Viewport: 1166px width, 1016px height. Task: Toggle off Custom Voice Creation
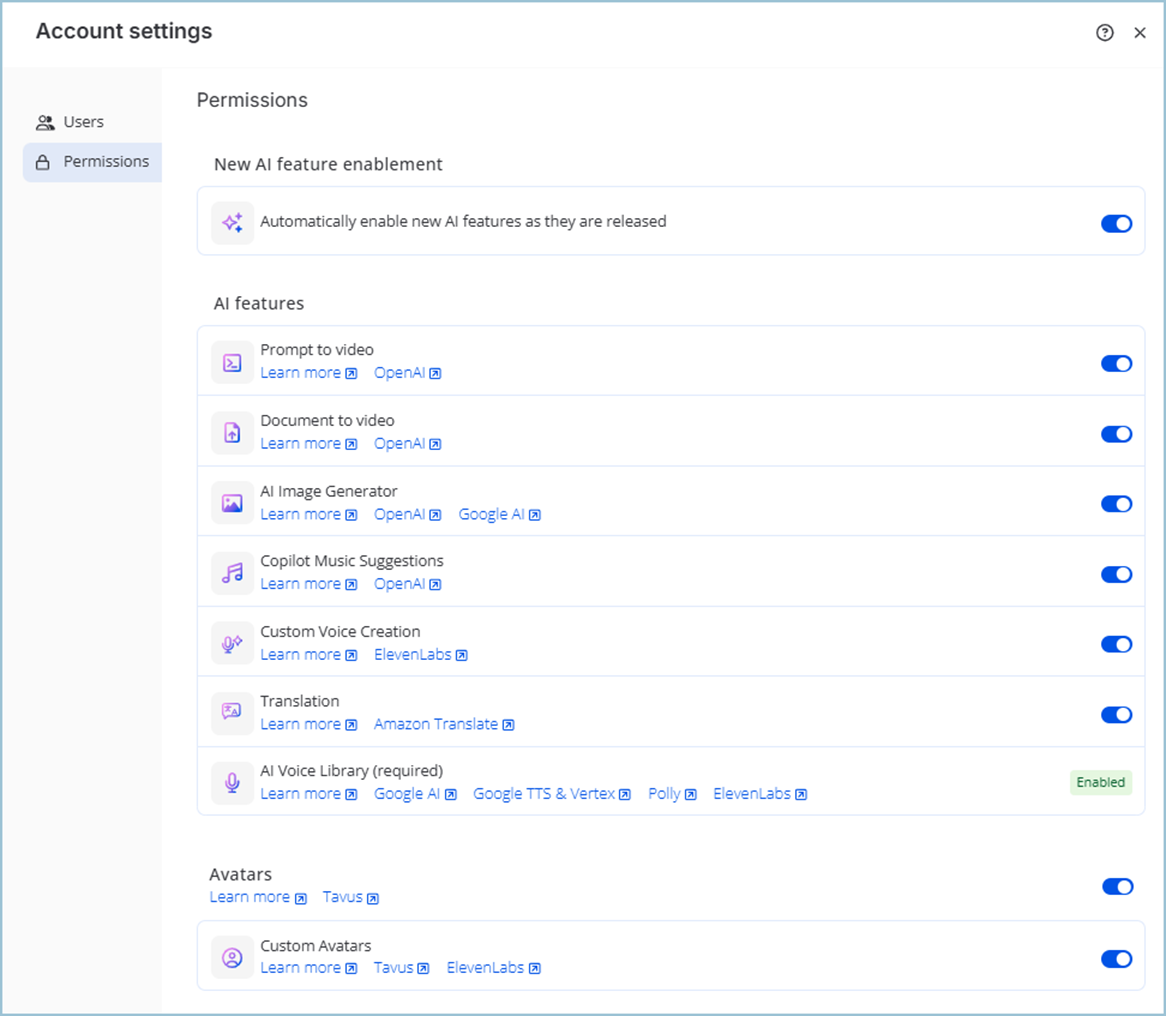(1116, 644)
